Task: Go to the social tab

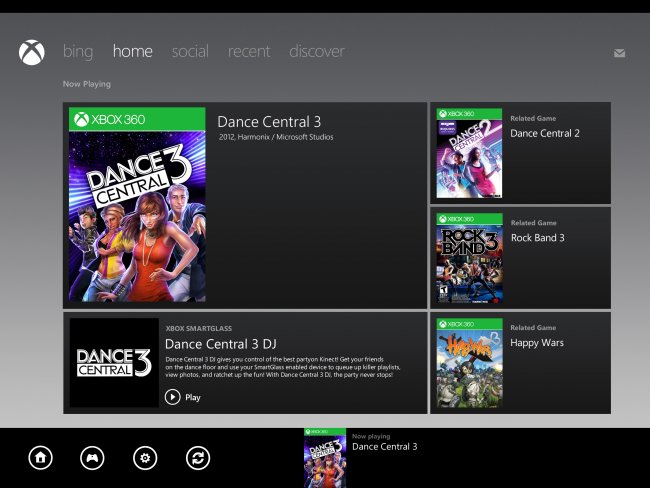Action: click(190, 51)
